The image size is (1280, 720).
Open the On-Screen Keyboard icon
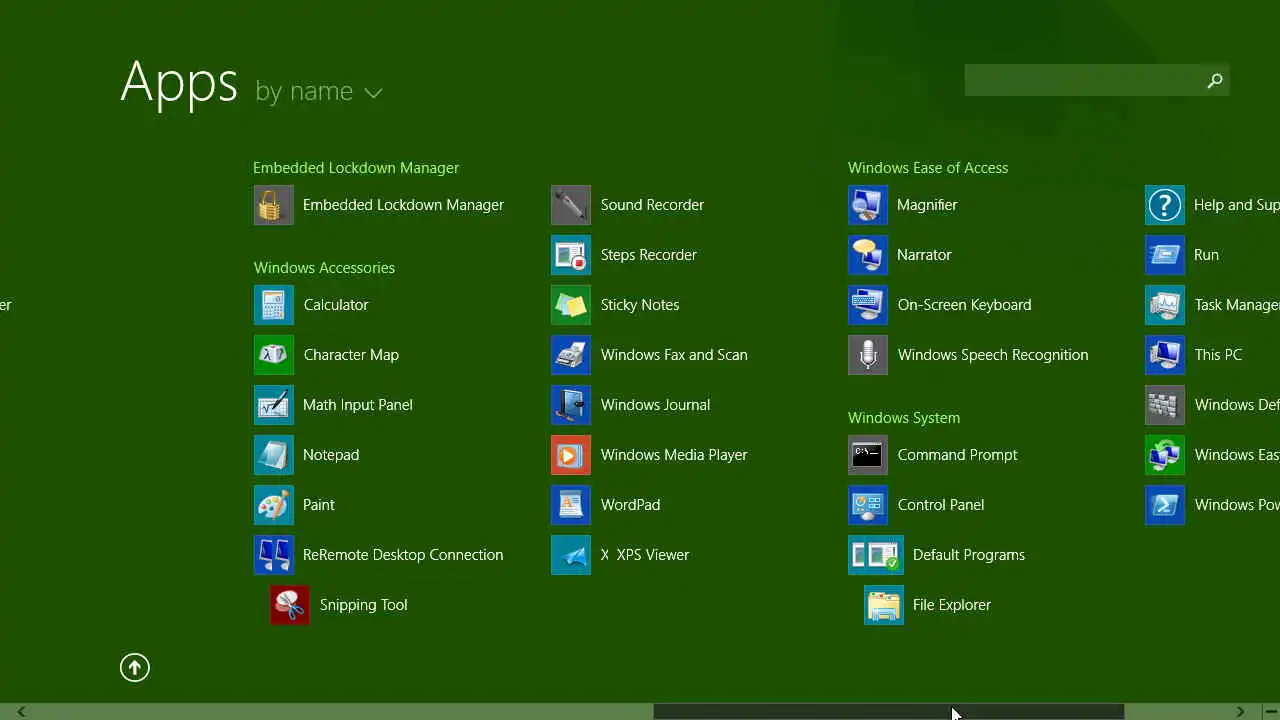click(868, 305)
